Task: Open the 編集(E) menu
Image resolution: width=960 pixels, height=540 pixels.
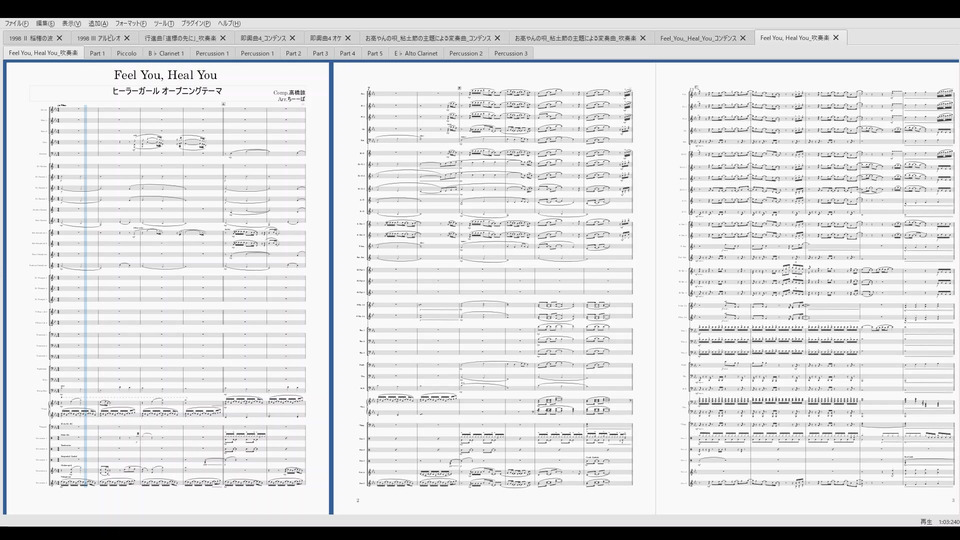Action: (45, 23)
